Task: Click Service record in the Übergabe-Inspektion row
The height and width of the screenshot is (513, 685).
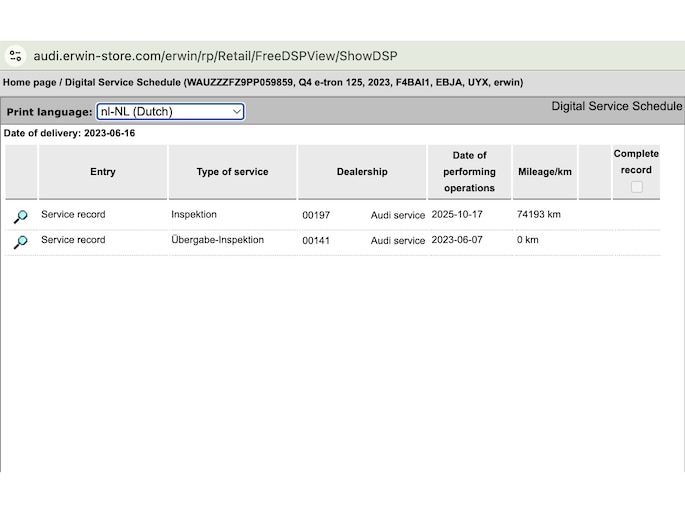Action: click(73, 240)
